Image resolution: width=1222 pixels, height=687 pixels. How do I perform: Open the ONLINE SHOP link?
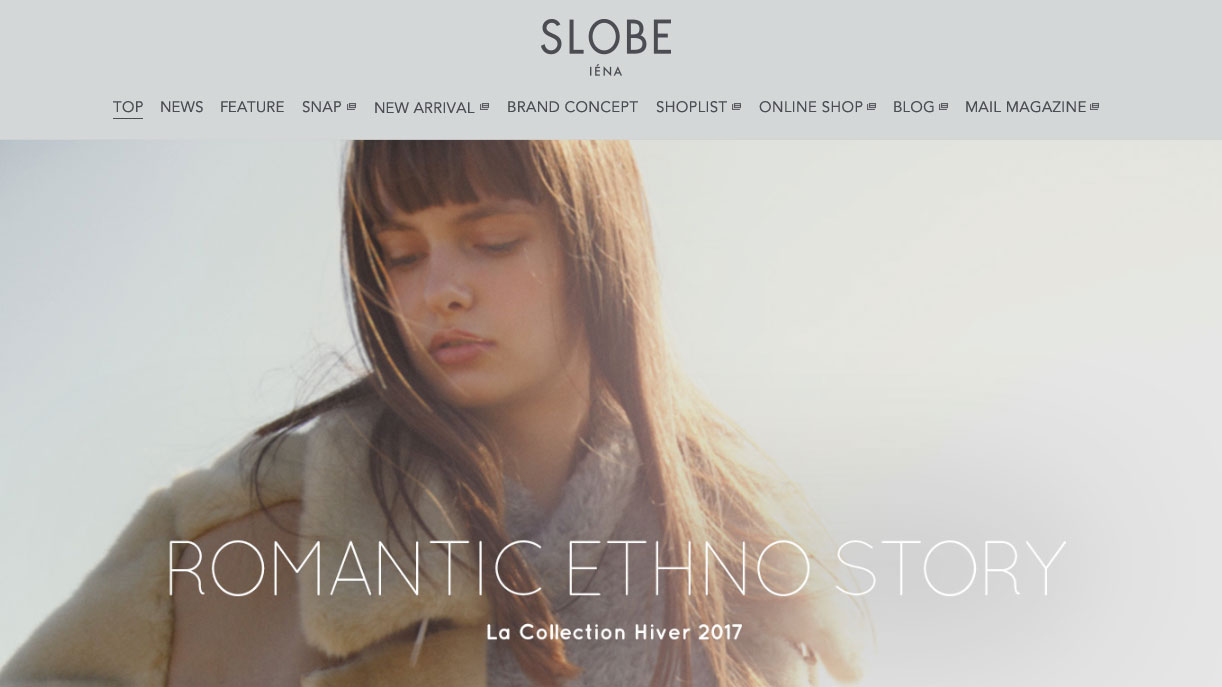810,107
